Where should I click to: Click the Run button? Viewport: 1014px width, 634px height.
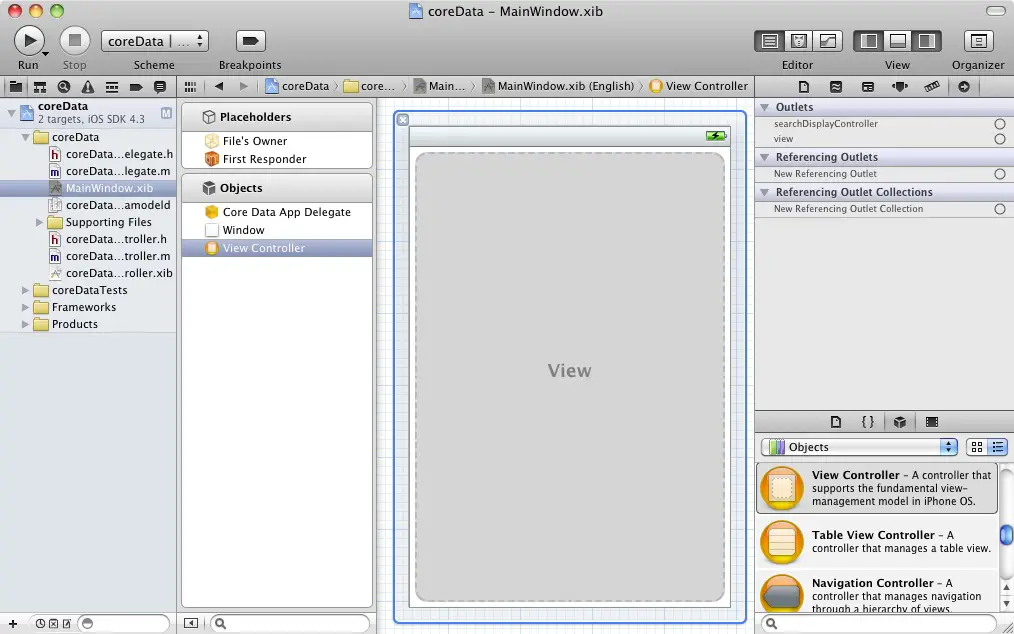28,40
